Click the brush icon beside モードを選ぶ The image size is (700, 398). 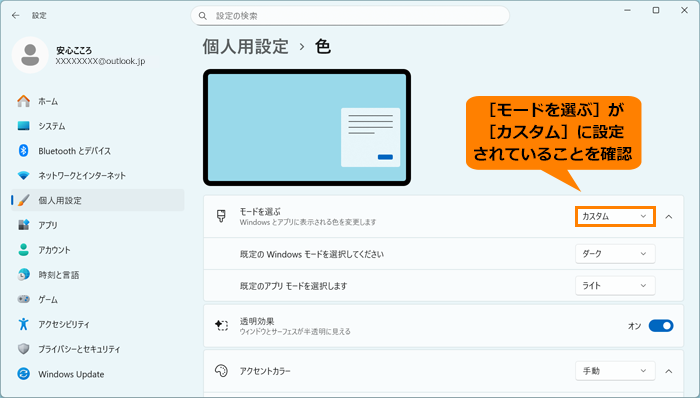pos(221,216)
